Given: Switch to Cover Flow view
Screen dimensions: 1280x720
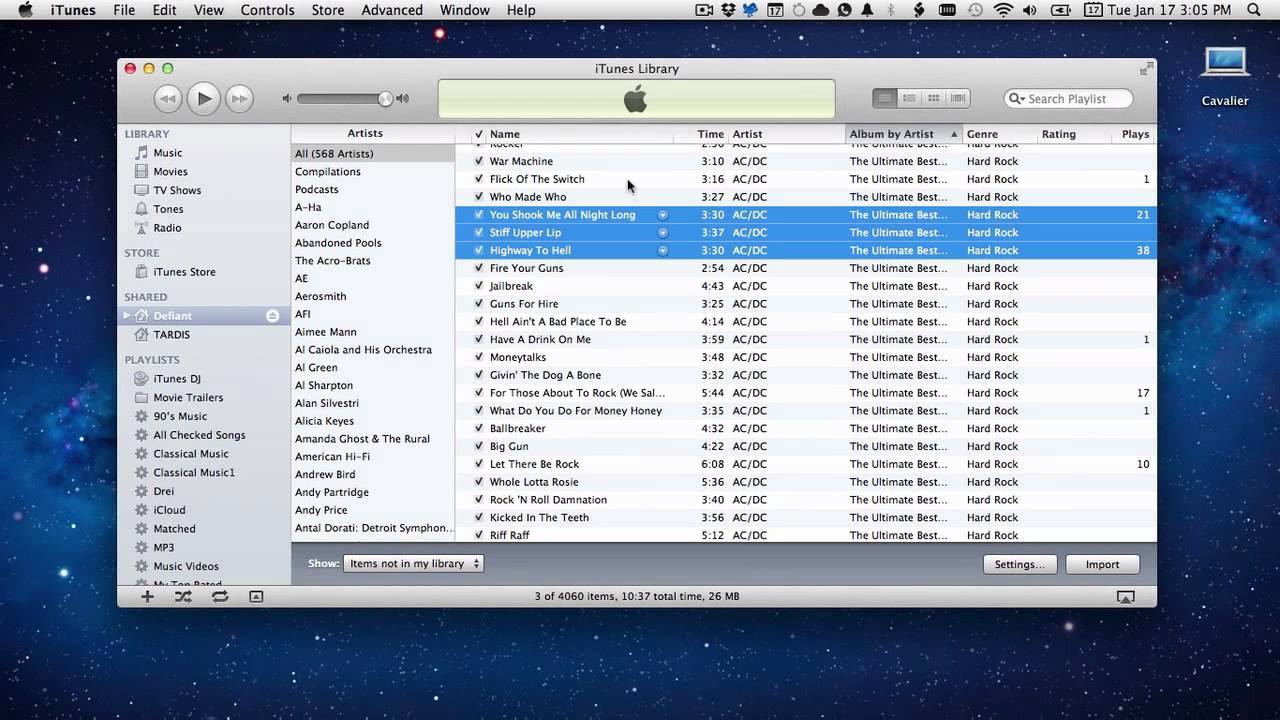Looking at the screenshot, I should pos(958,98).
